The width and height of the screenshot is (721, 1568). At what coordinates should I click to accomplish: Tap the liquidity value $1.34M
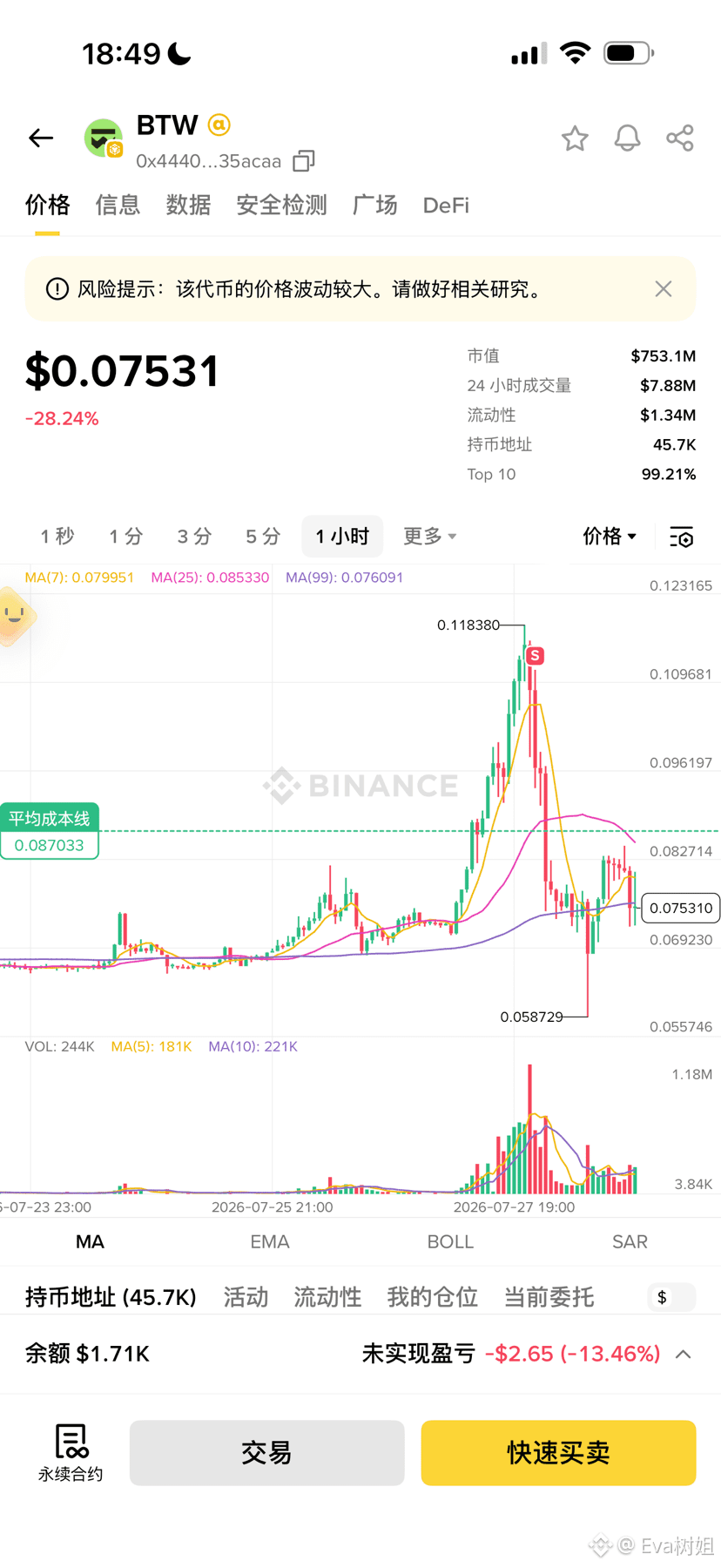pyautogui.click(x=667, y=415)
